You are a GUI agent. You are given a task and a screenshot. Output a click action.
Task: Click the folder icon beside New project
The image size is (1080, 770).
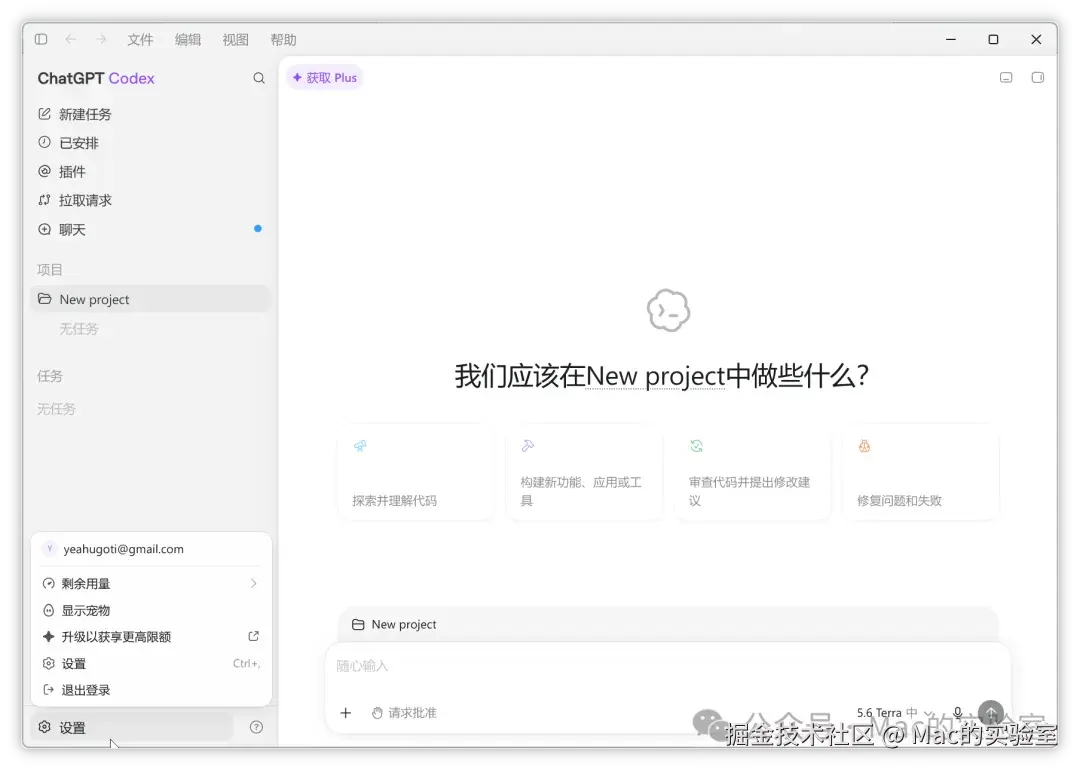tap(45, 298)
